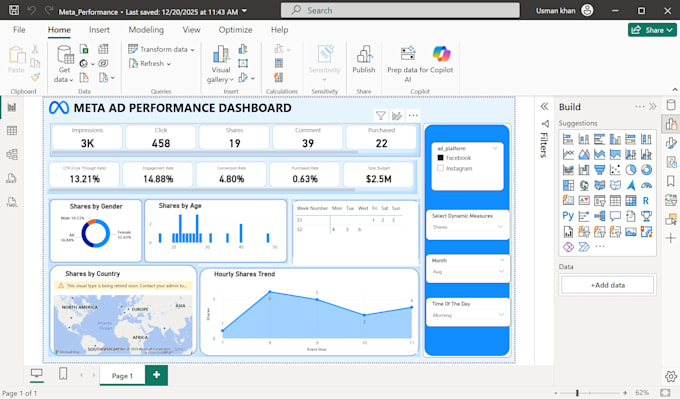
Task: Click scrollbar under the Impressions card row
Action: (x=205, y=152)
